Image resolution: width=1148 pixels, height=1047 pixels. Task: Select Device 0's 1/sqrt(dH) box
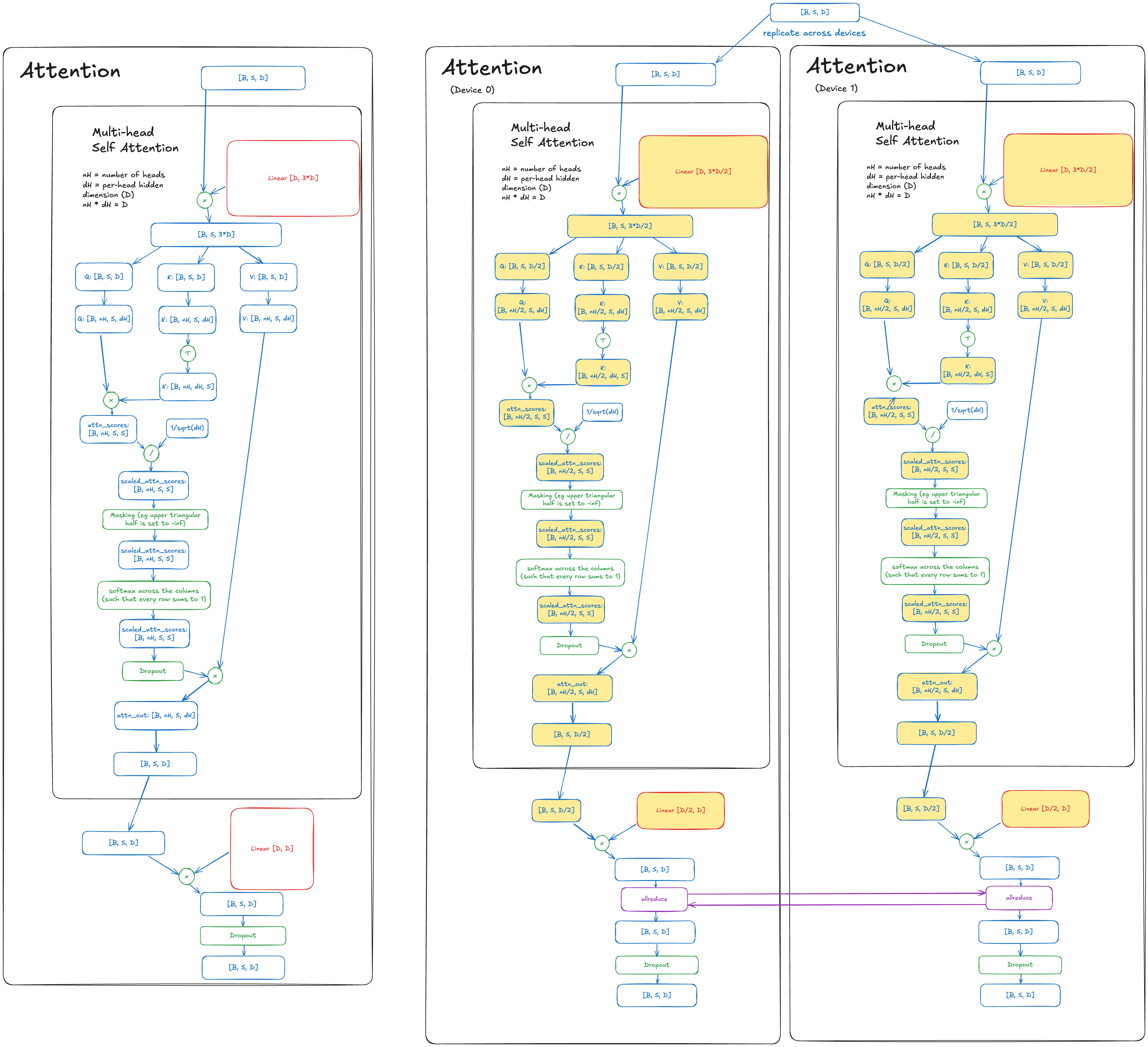coord(602,412)
